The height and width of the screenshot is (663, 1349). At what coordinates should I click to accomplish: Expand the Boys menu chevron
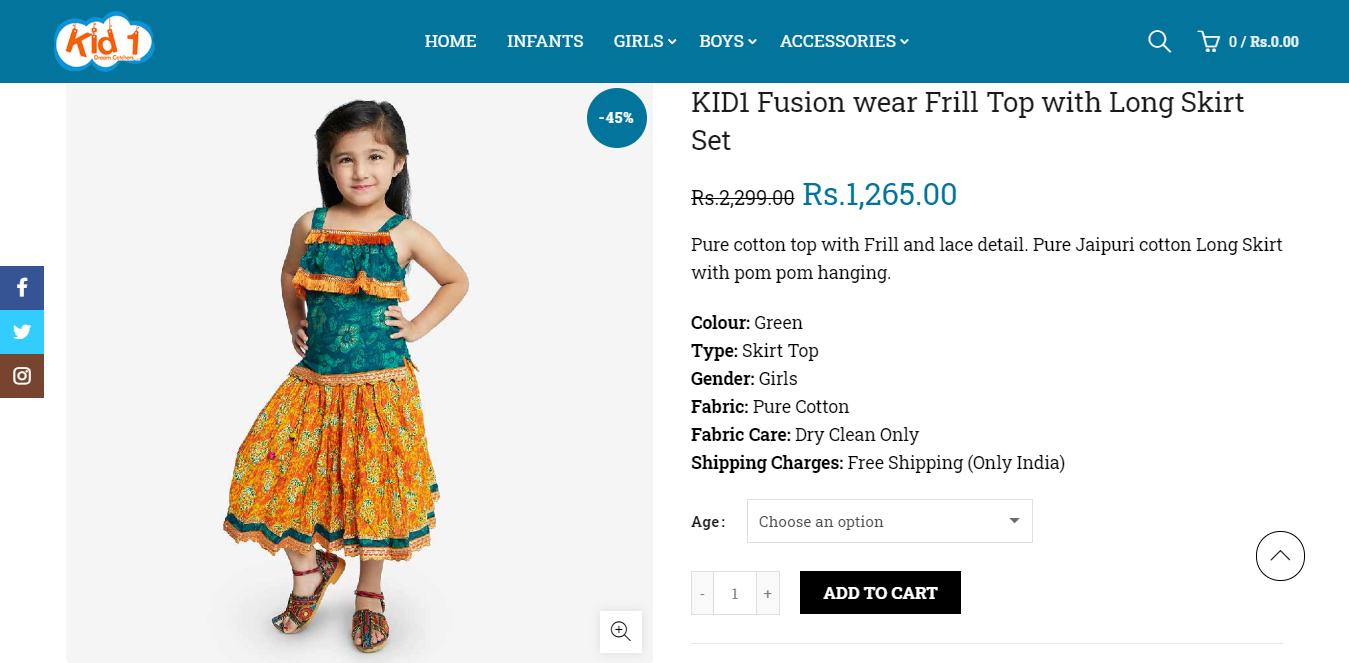coord(753,42)
